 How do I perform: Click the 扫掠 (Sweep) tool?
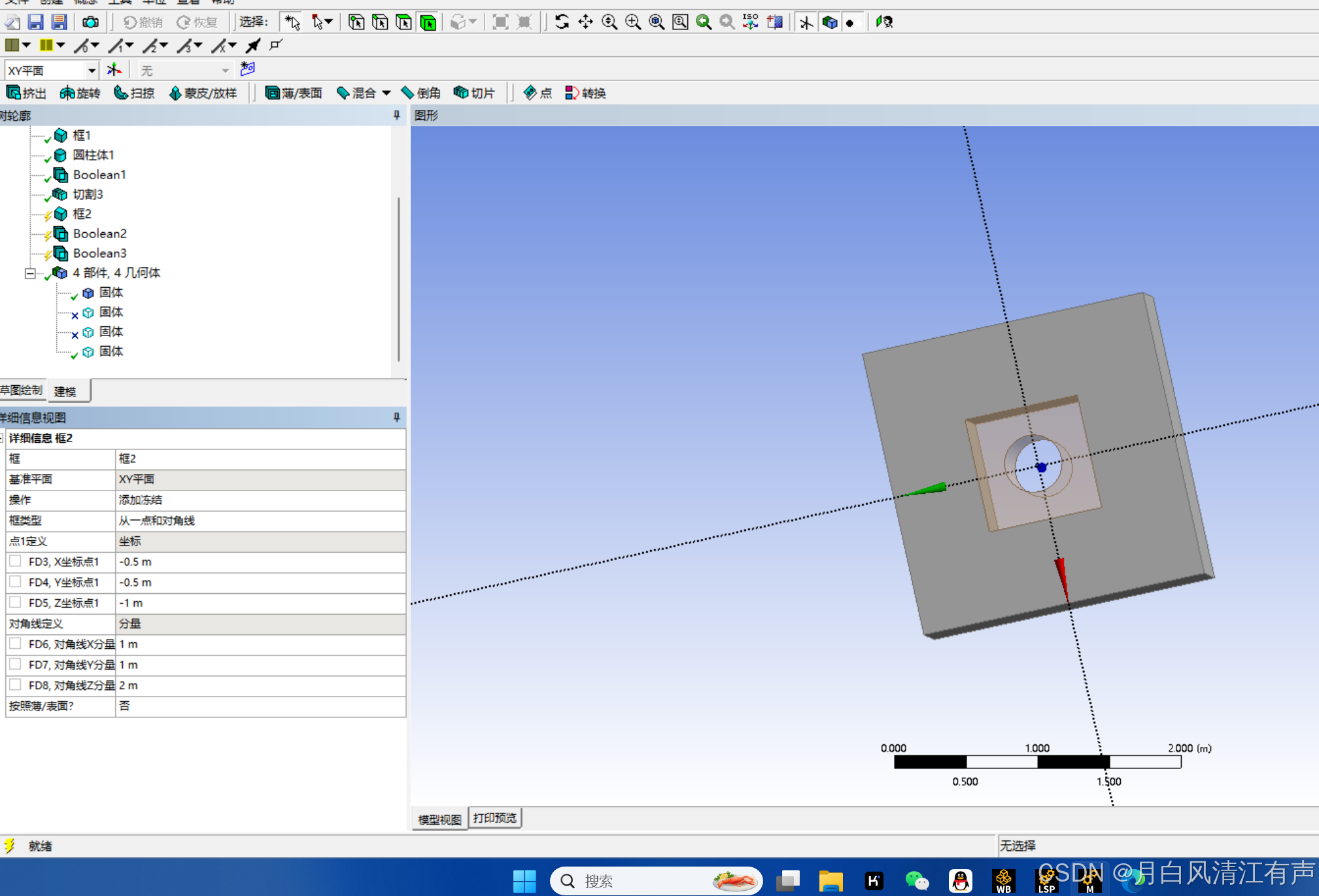click(134, 93)
